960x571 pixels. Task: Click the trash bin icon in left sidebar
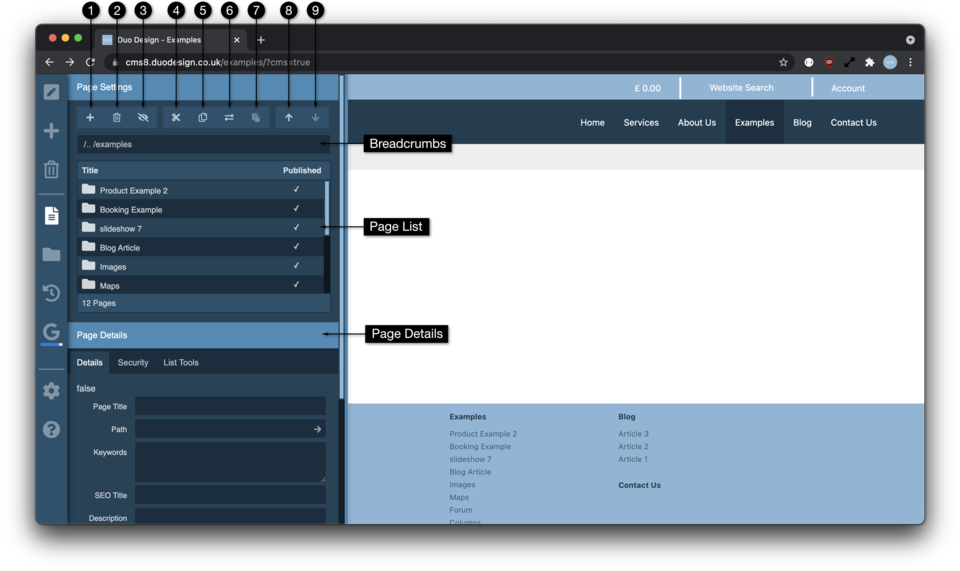(x=51, y=169)
